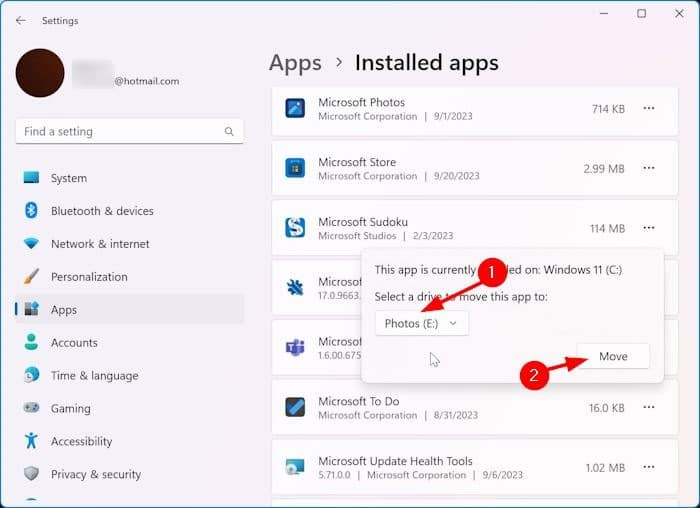This screenshot has height=508, width=700.
Task: Click the System monitor icon
Action: tap(31, 177)
